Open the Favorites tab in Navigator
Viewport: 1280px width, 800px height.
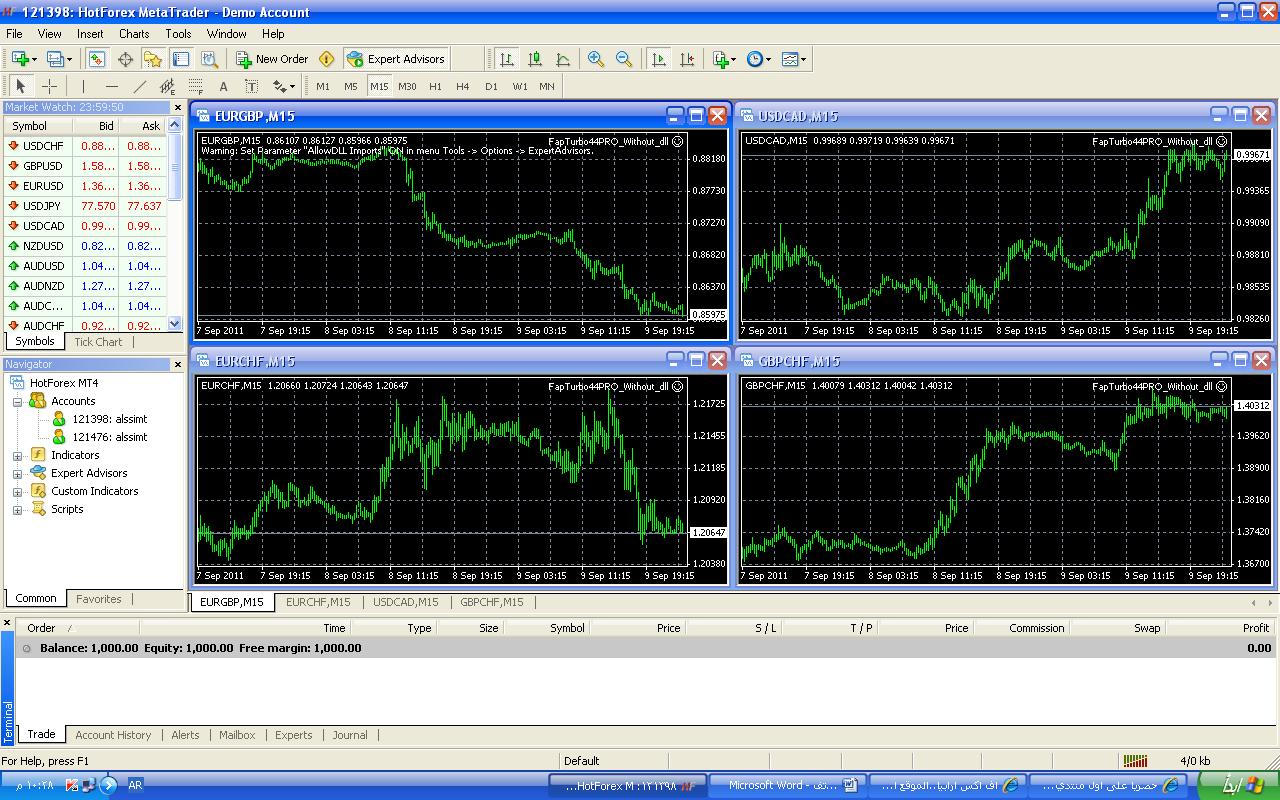99,599
